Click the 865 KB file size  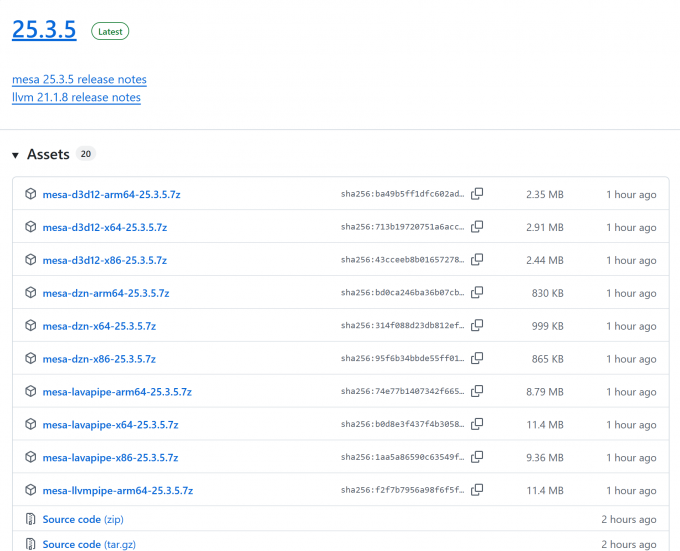coord(548,359)
